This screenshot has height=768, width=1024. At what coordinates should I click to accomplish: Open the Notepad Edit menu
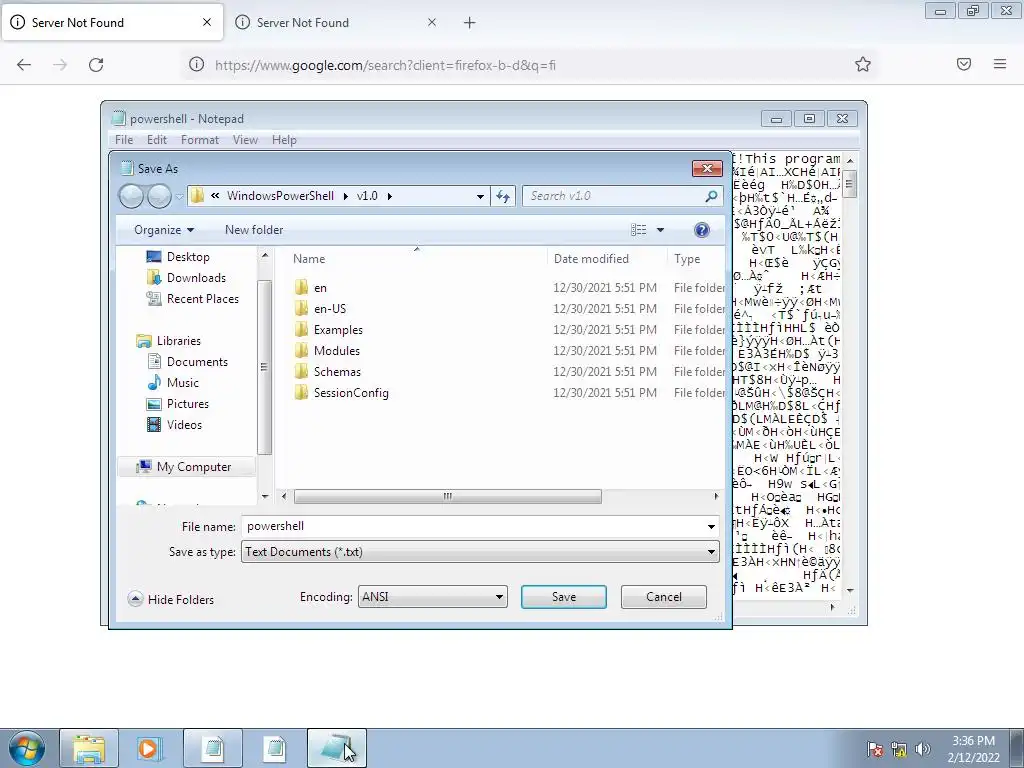[157, 140]
